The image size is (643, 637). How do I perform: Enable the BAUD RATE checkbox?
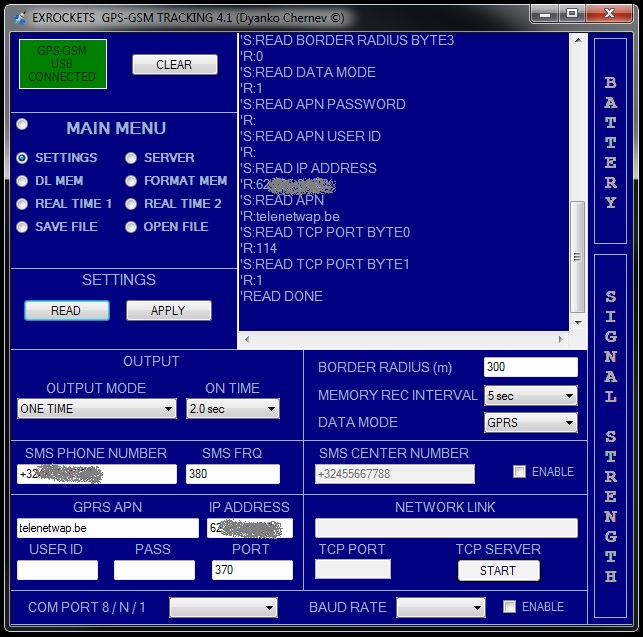point(509,607)
